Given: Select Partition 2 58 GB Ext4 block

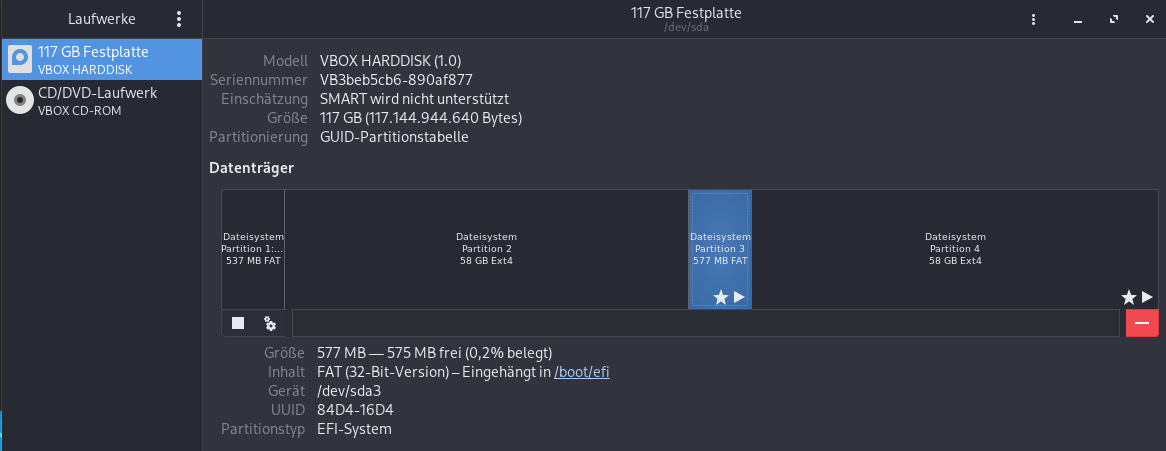Looking at the screenshot, I should pos(486,249).
